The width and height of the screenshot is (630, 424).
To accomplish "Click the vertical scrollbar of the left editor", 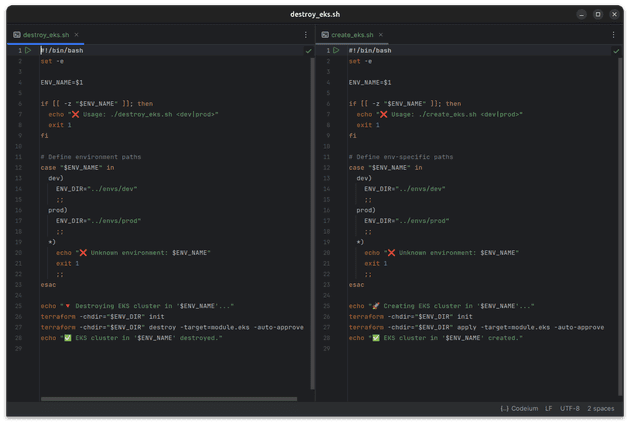I will pyautogui.click(x=312, y=200).
